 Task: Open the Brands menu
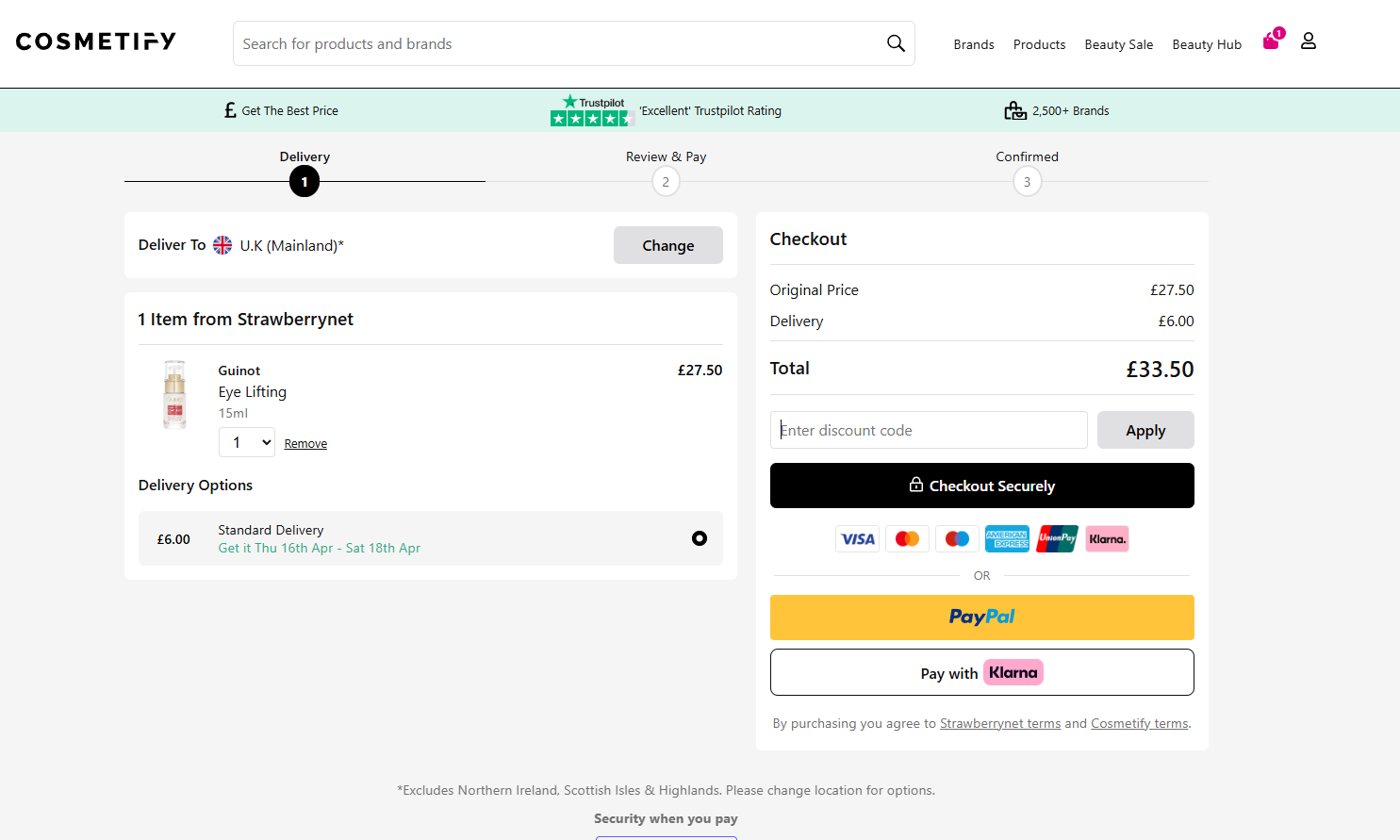click(x=974, y=44)
